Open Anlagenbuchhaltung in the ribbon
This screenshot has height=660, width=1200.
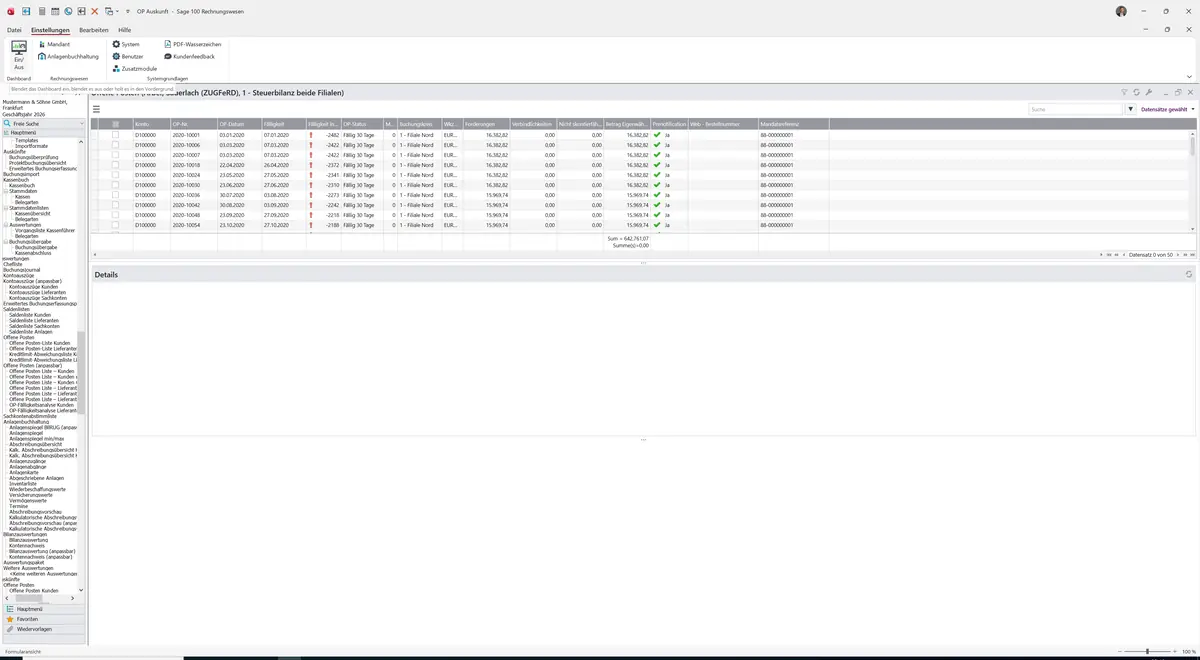click(x=69, y=57)
